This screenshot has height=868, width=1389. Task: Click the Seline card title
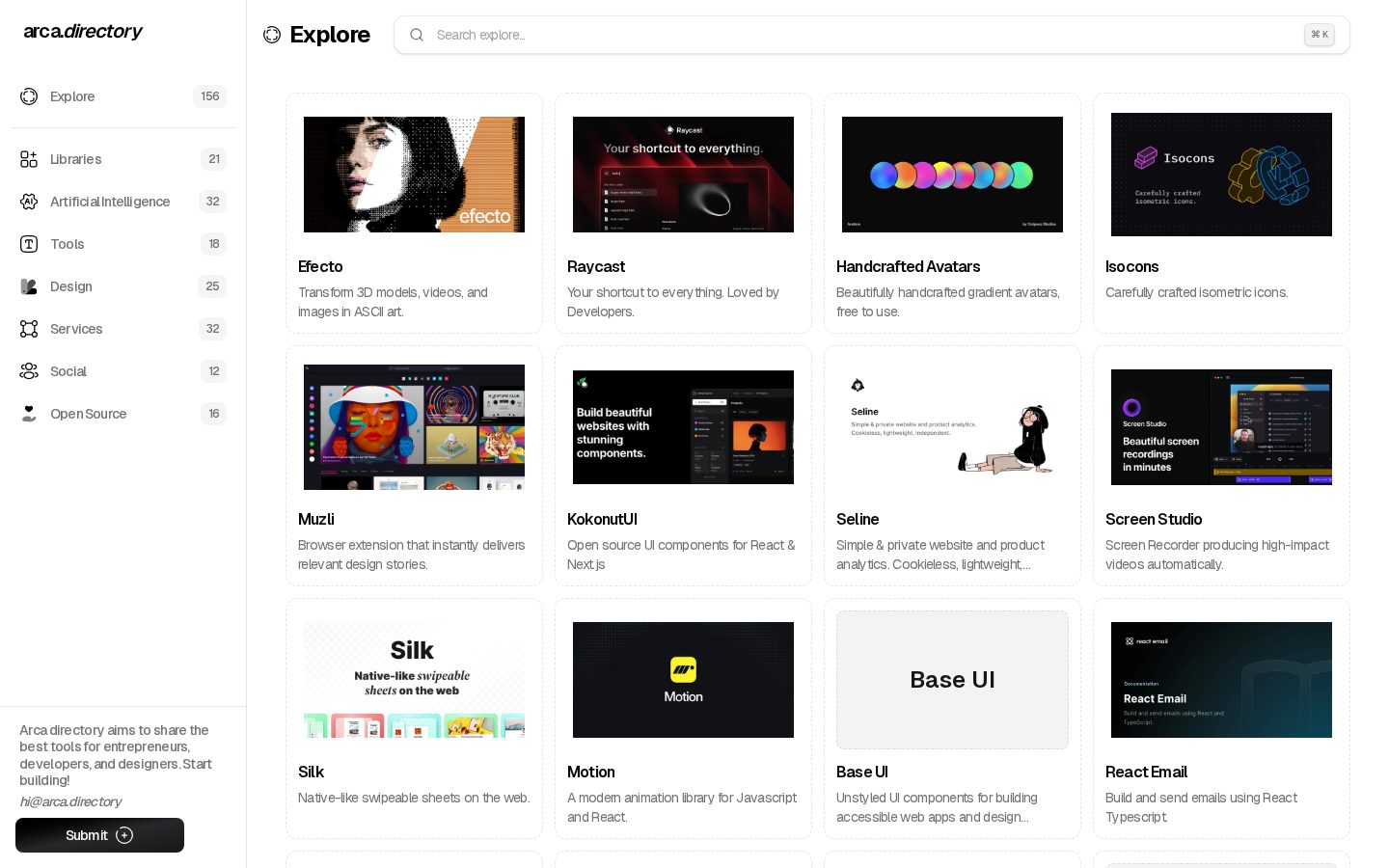pos(858,520)
